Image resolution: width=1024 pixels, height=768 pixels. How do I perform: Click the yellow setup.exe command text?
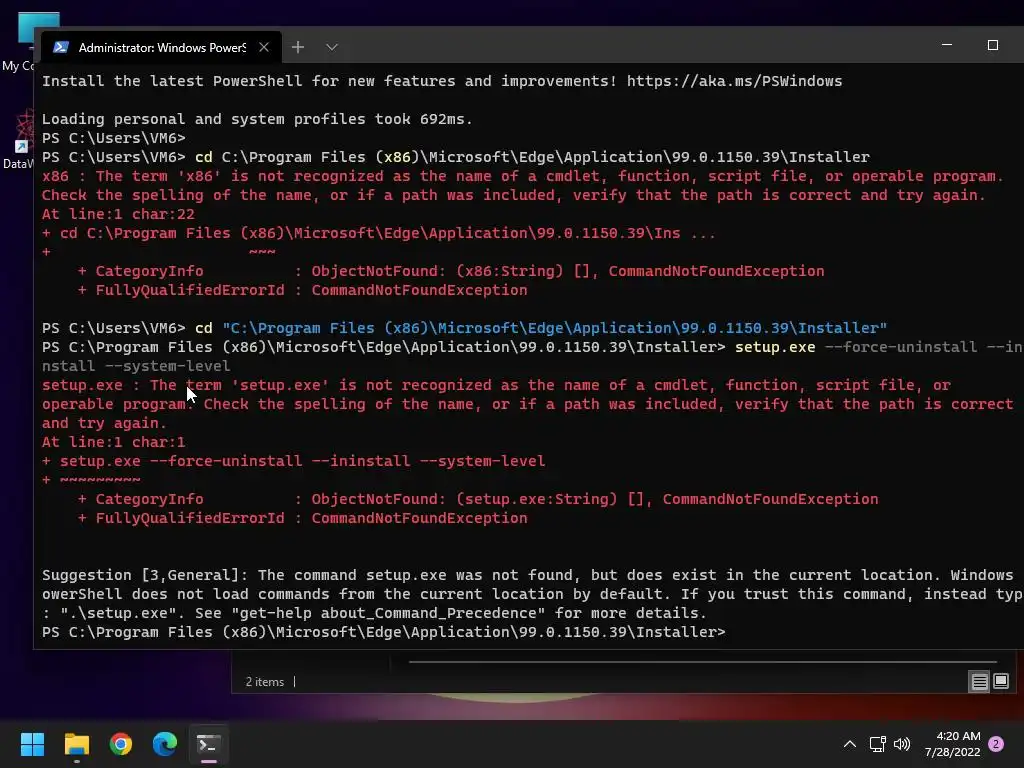tap(775, 347)
